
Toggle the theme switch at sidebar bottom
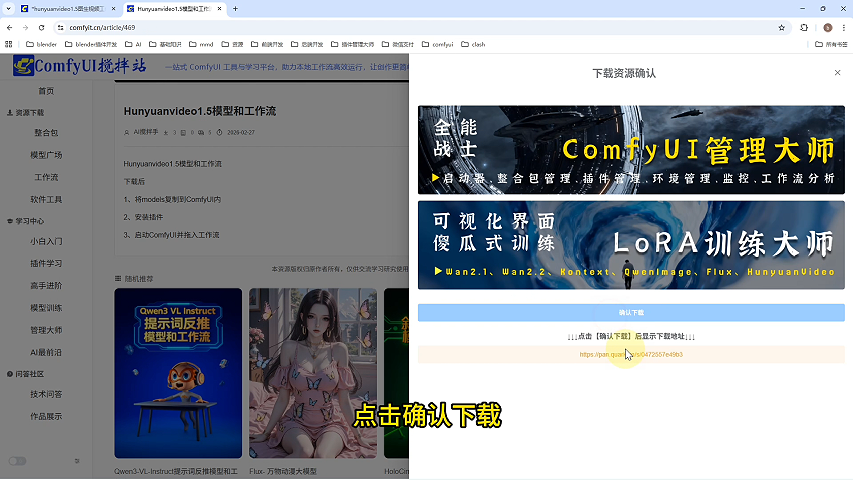[x=17, y=461]
